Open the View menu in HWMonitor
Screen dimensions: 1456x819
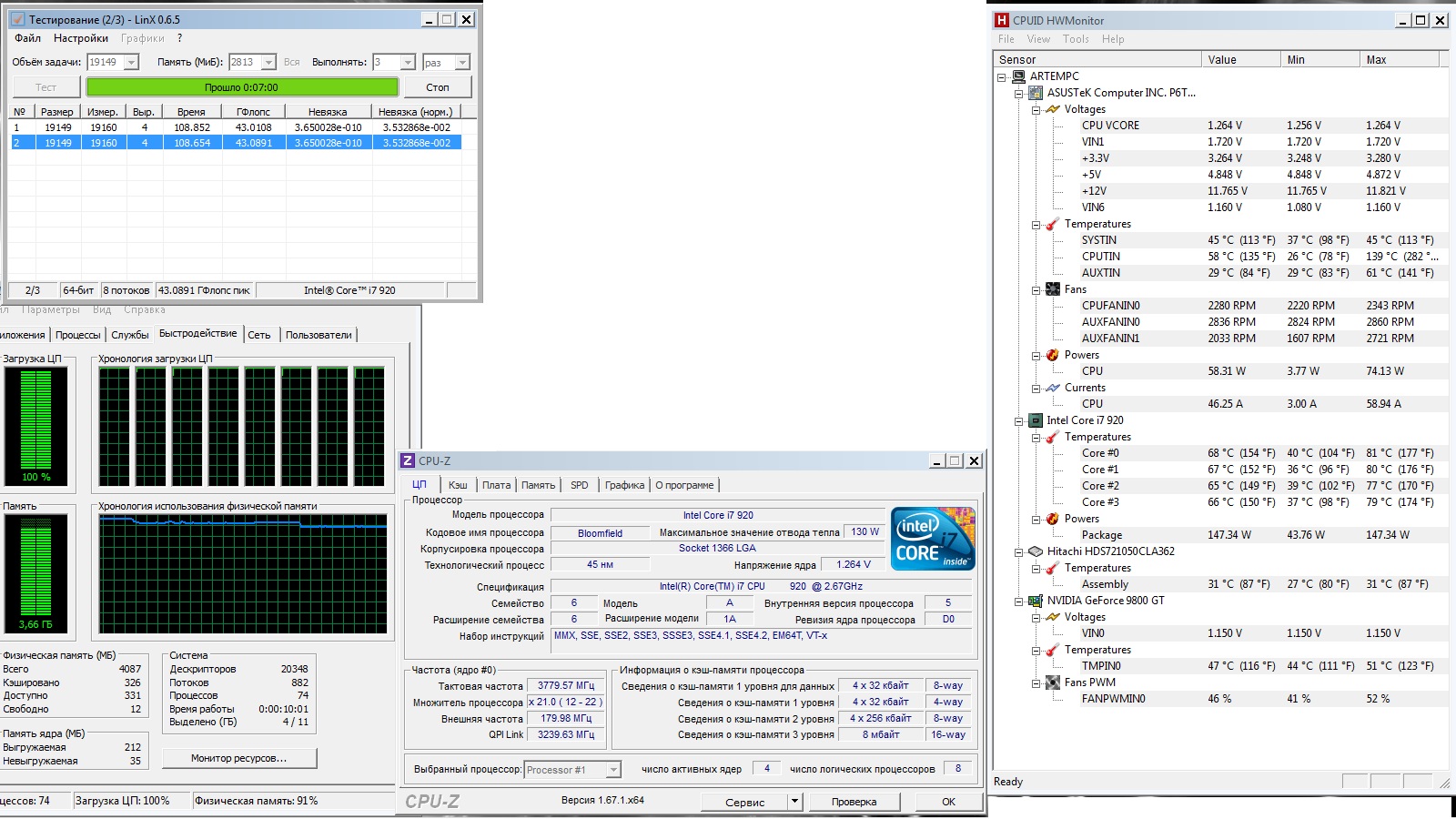coord(1038,39)
